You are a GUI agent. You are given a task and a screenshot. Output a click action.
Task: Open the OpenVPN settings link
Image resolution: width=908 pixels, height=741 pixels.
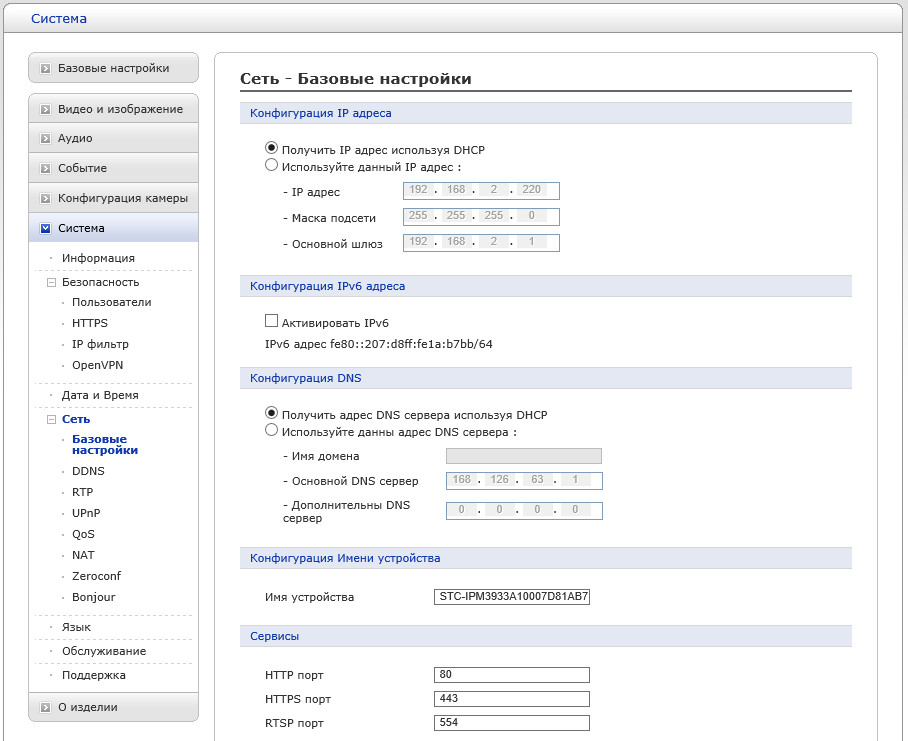[97, 365]
